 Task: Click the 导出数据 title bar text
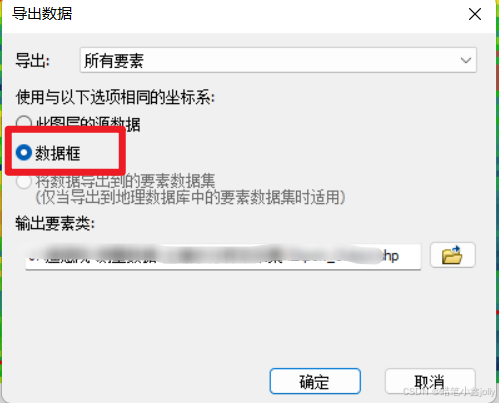click(x=42, y=14)
